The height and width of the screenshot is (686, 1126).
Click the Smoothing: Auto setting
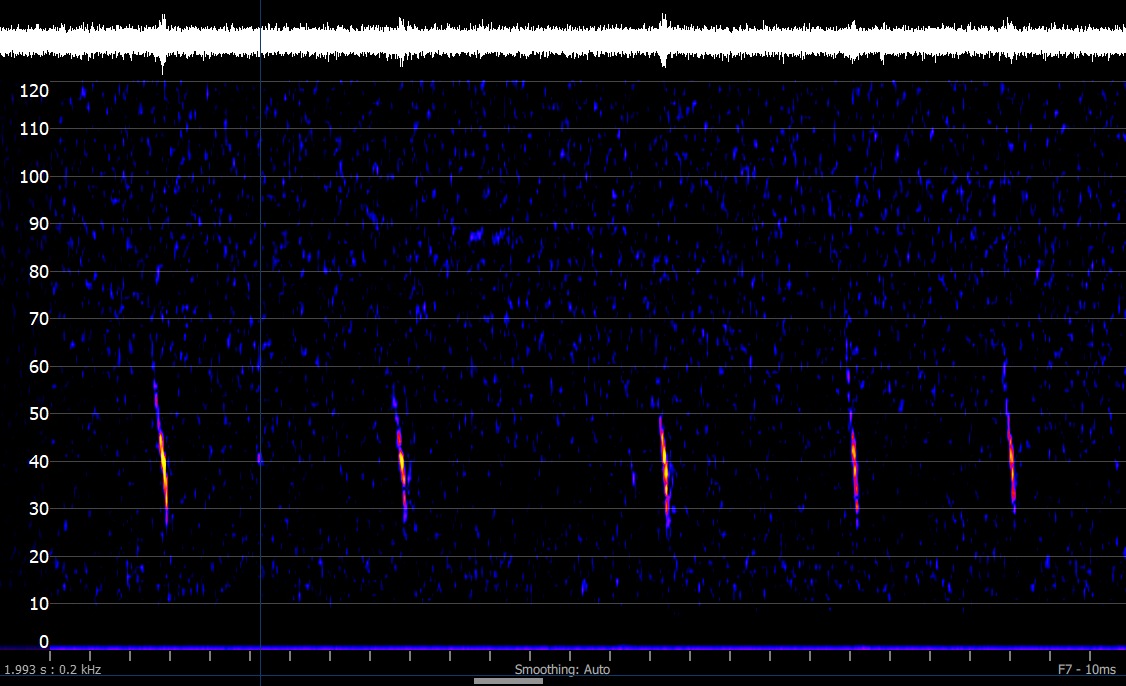tap(562, 669)
